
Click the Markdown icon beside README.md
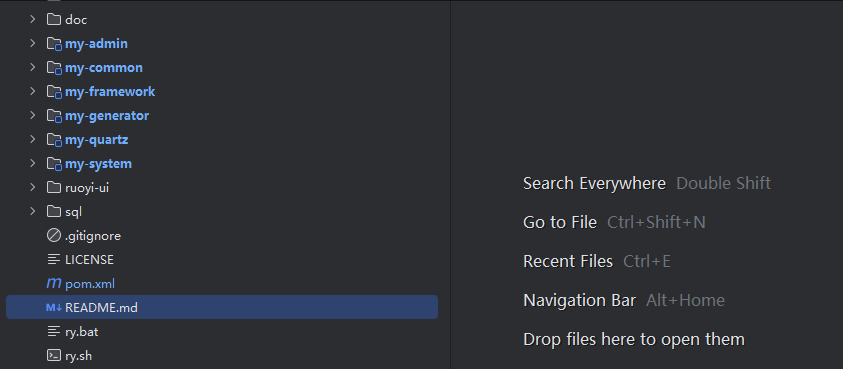pyautogui.click(x=54, y=308)
